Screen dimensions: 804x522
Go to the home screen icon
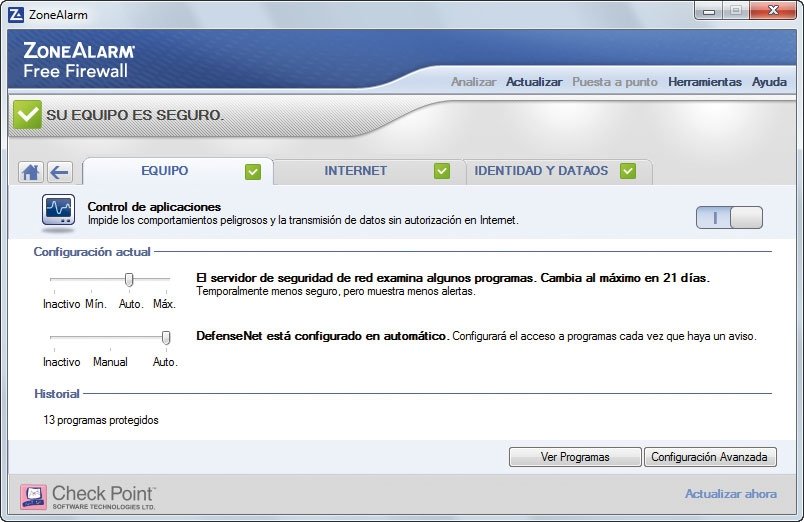click(x=30, y=172)
